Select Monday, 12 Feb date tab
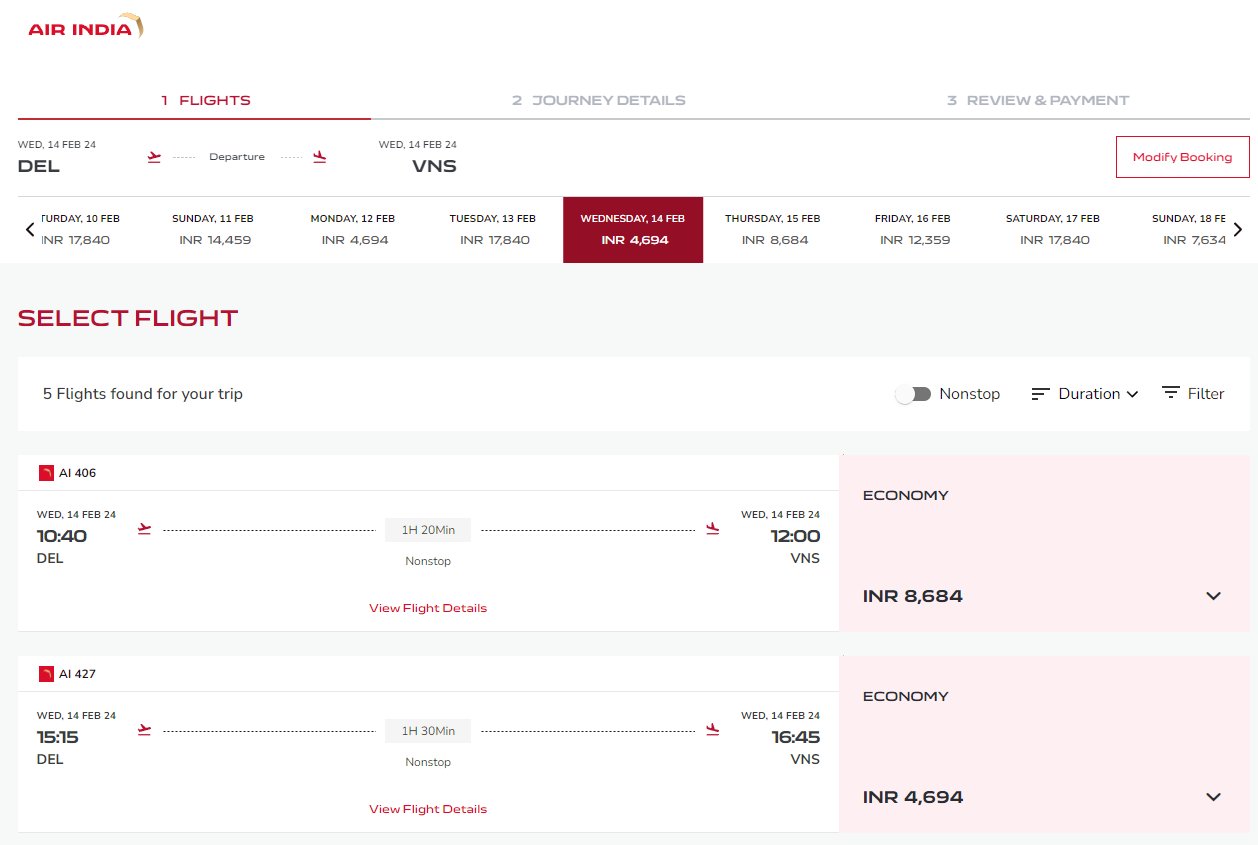The height and width of the screenshot is (845, 1258). coord(354,229)
